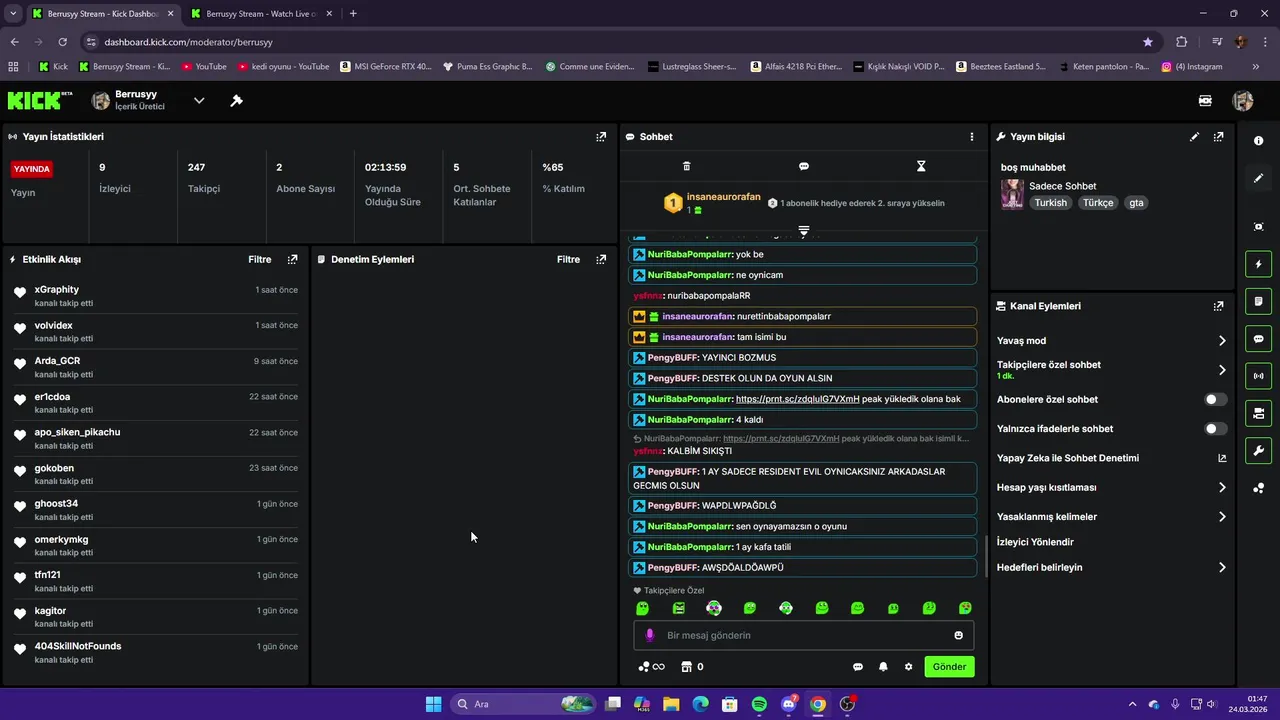Image resolution: width=1280 pixels, height=720 pixels.
Task: Toggle the chat bubble sidebar widget
Action: [x=1258, y=339]
